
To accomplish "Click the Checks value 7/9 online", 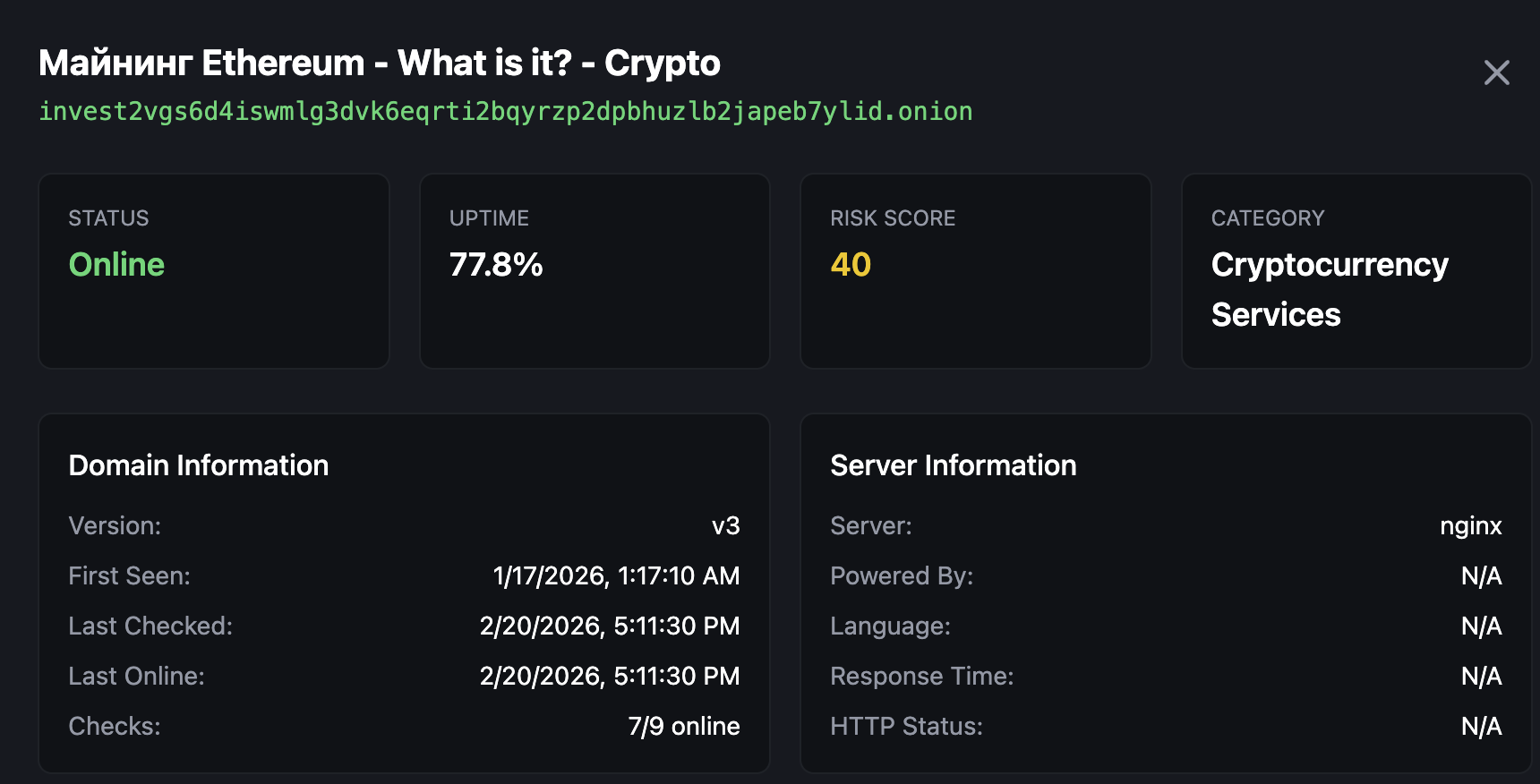I will [684, 726].
